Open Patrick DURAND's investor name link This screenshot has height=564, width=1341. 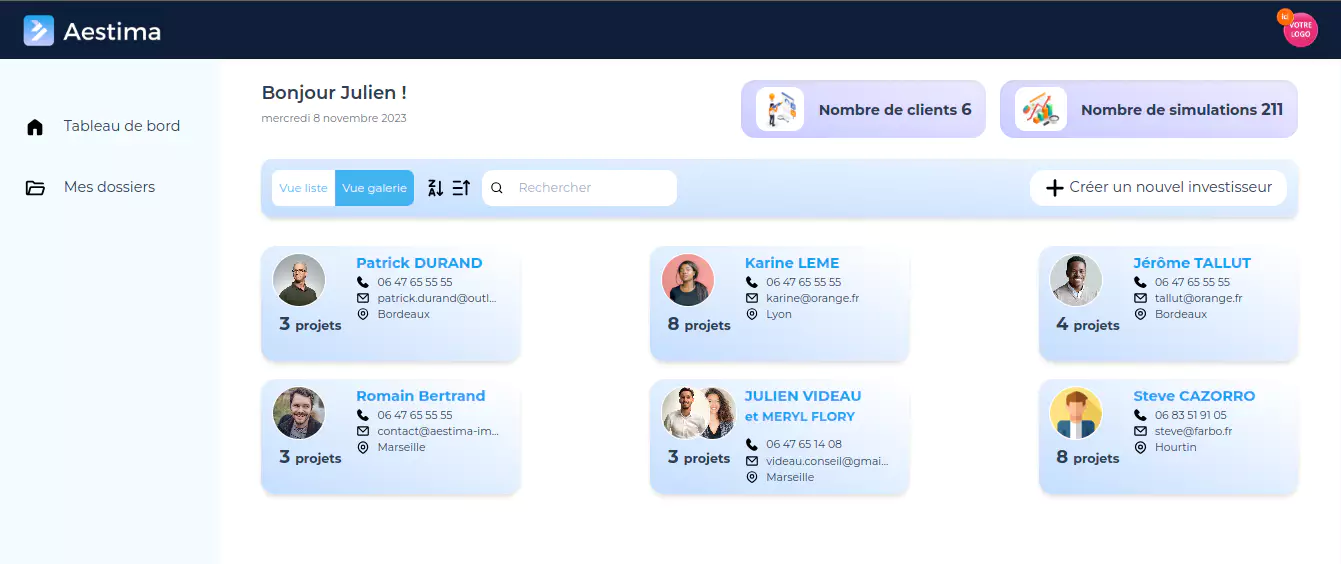(419, 263)
